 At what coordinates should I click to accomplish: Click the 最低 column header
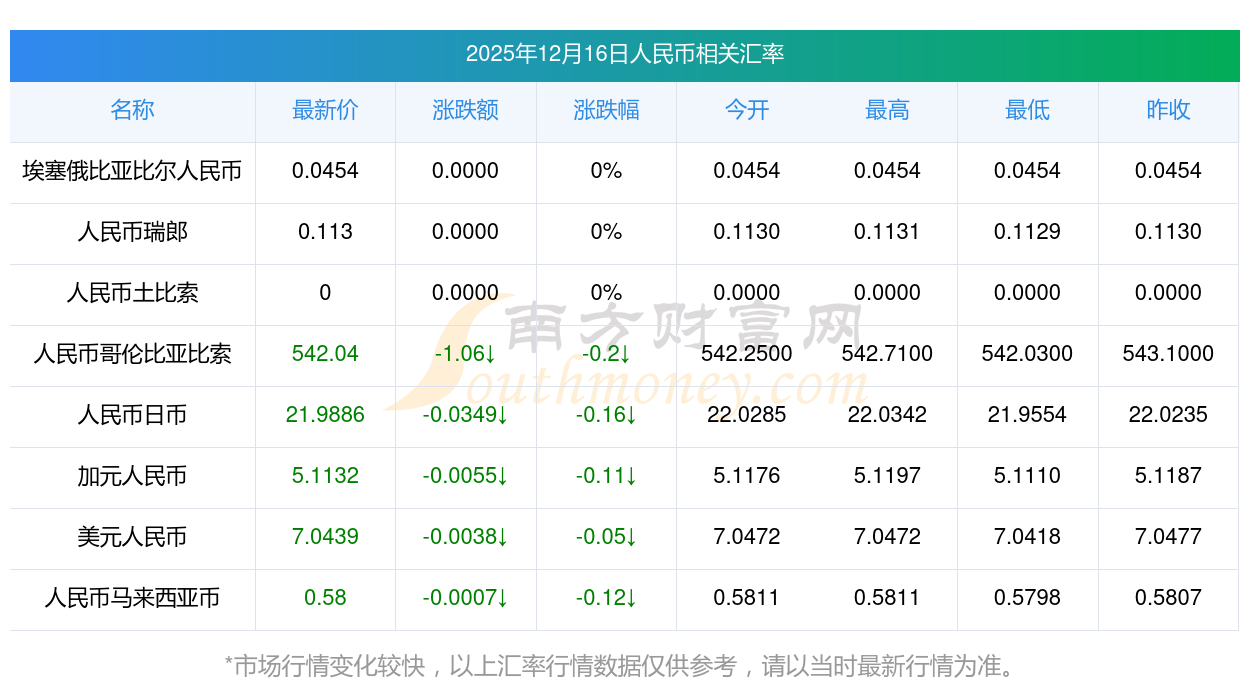[1027, 110]
